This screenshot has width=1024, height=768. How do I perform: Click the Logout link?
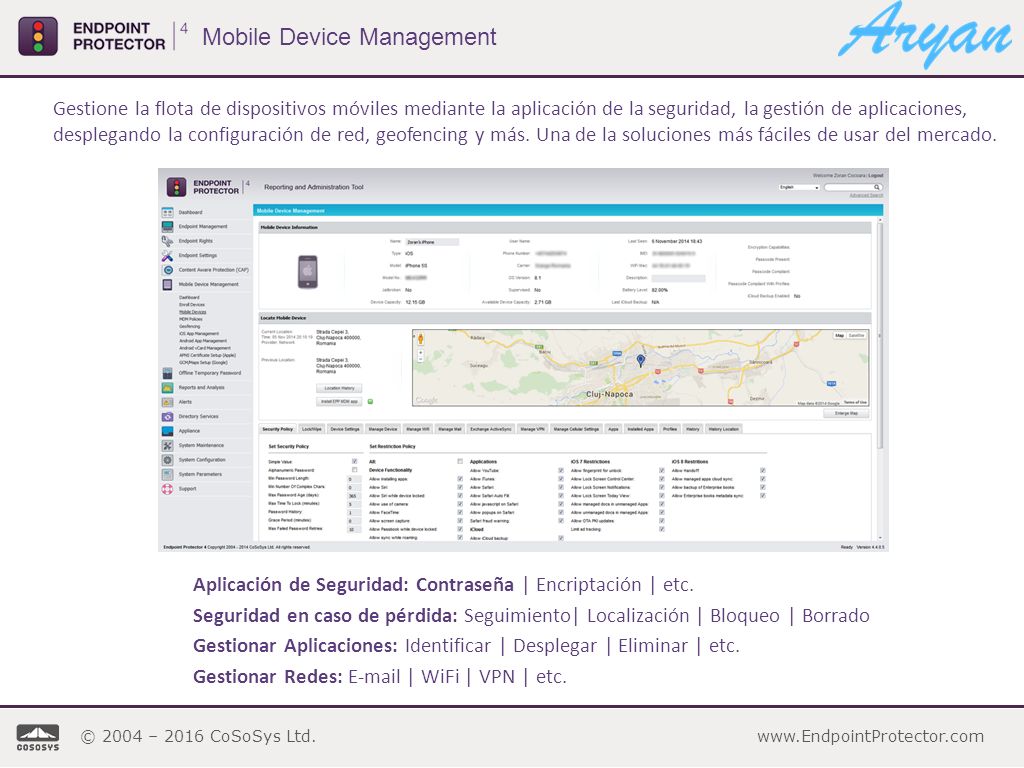pyautogui.click(x=876, y=176)
